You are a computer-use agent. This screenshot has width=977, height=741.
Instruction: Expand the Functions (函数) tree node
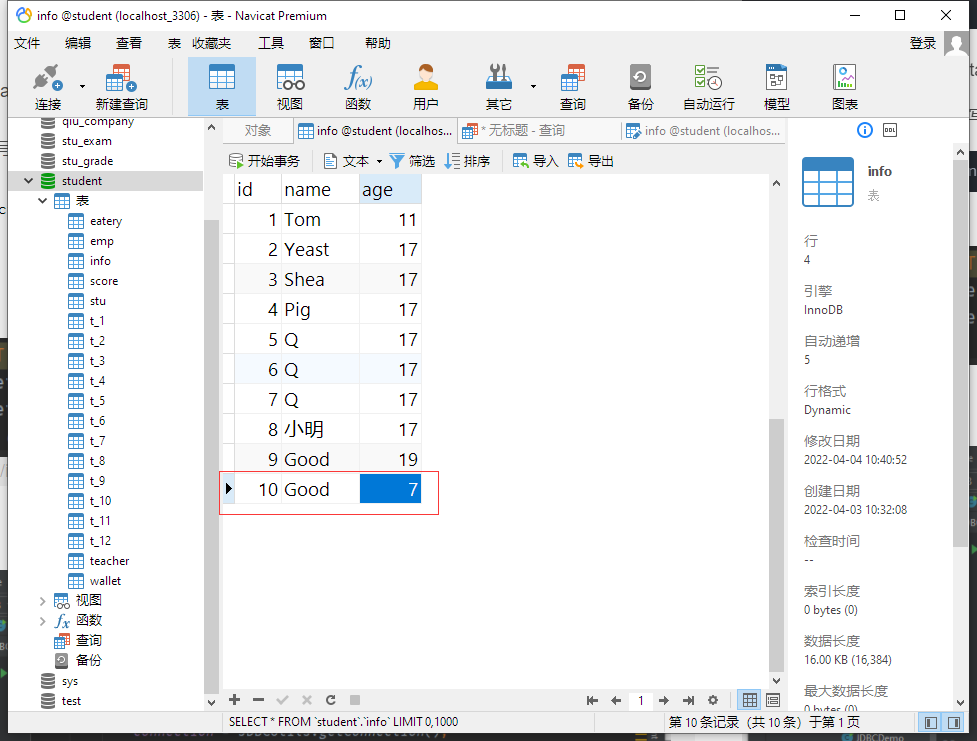pyautogui.click(x=42, y=621)
